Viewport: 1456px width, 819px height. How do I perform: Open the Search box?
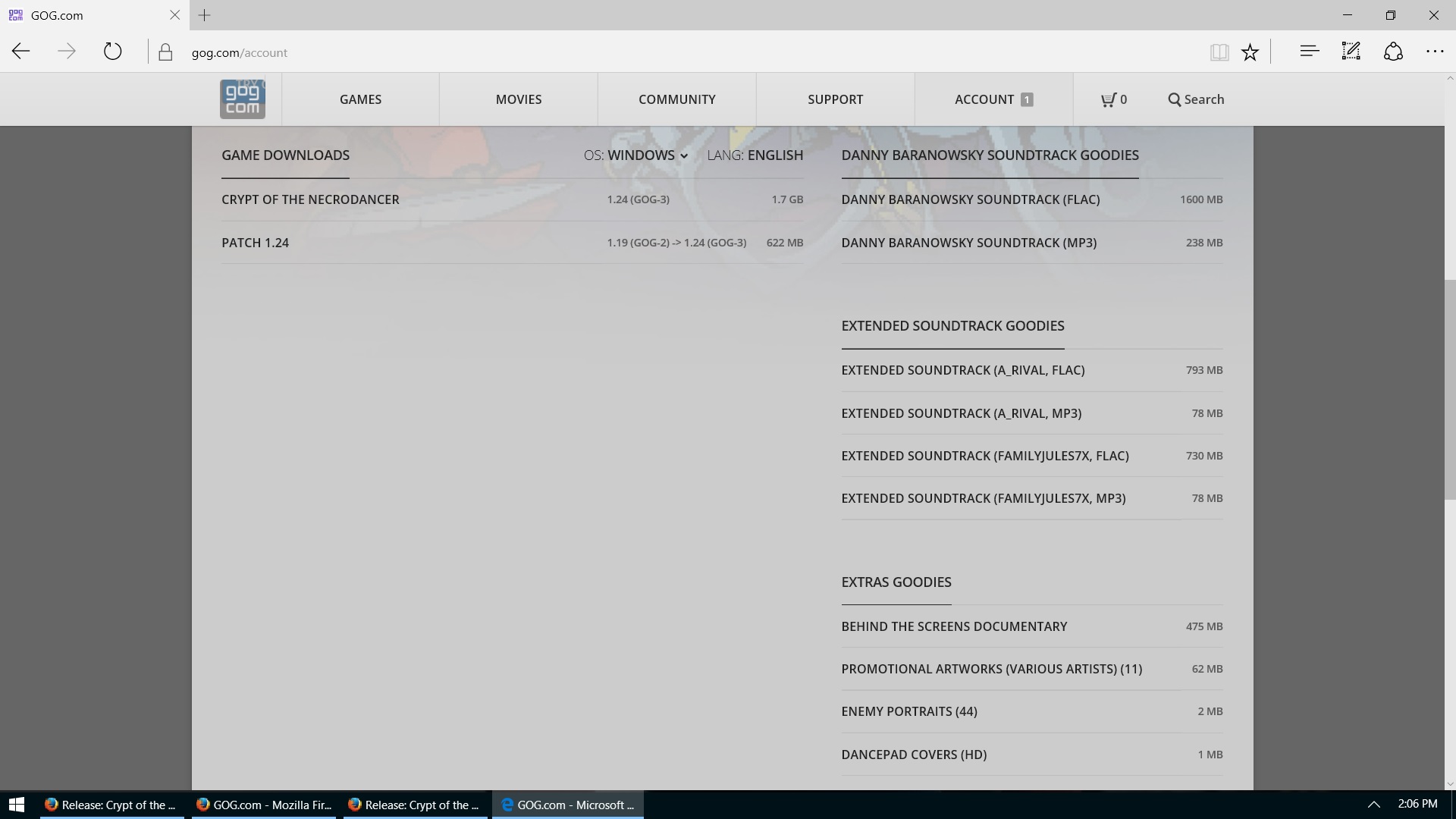pos(1196,99)
